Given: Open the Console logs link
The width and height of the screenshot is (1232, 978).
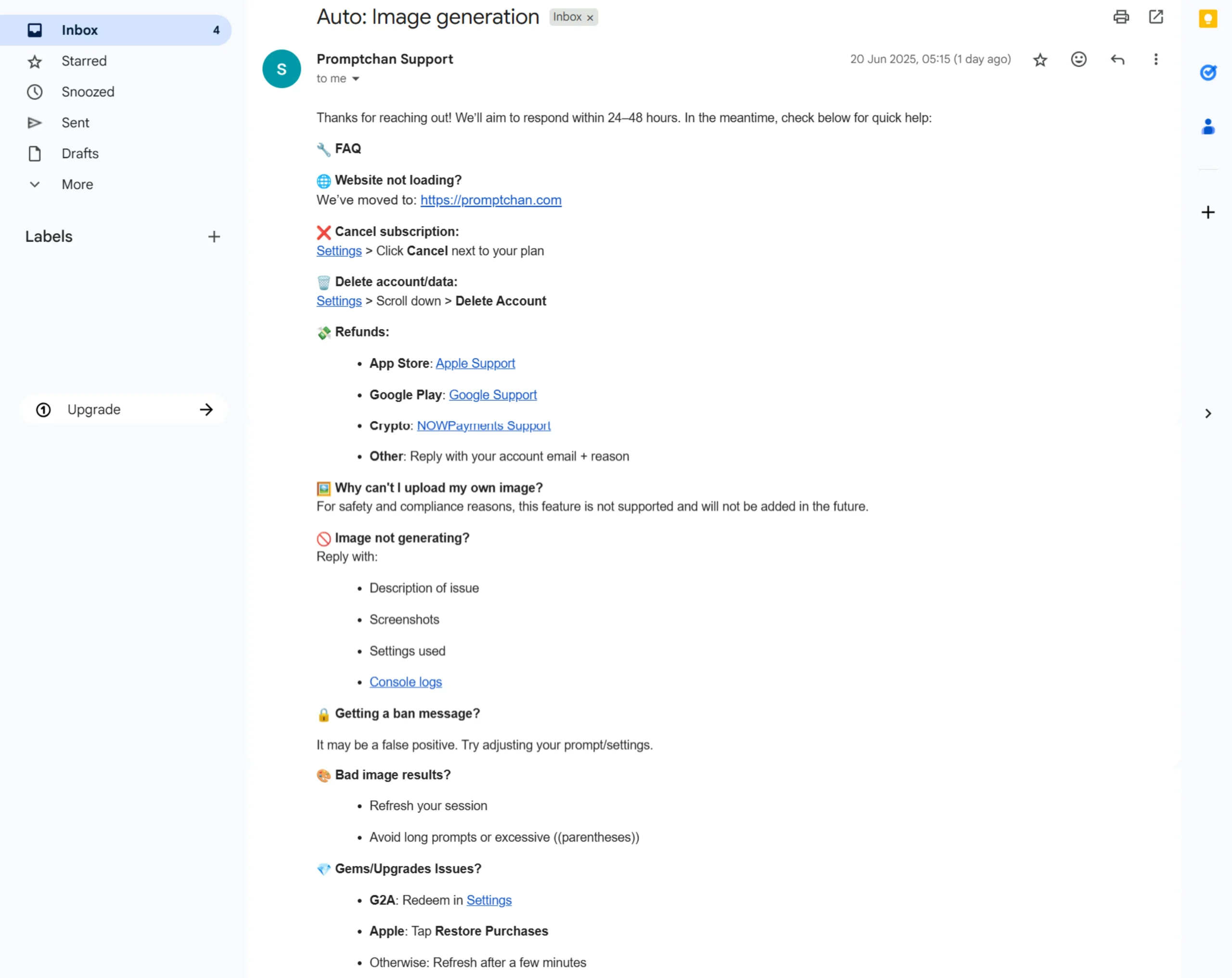Looking at the screenshot, I should coord(406,682).
